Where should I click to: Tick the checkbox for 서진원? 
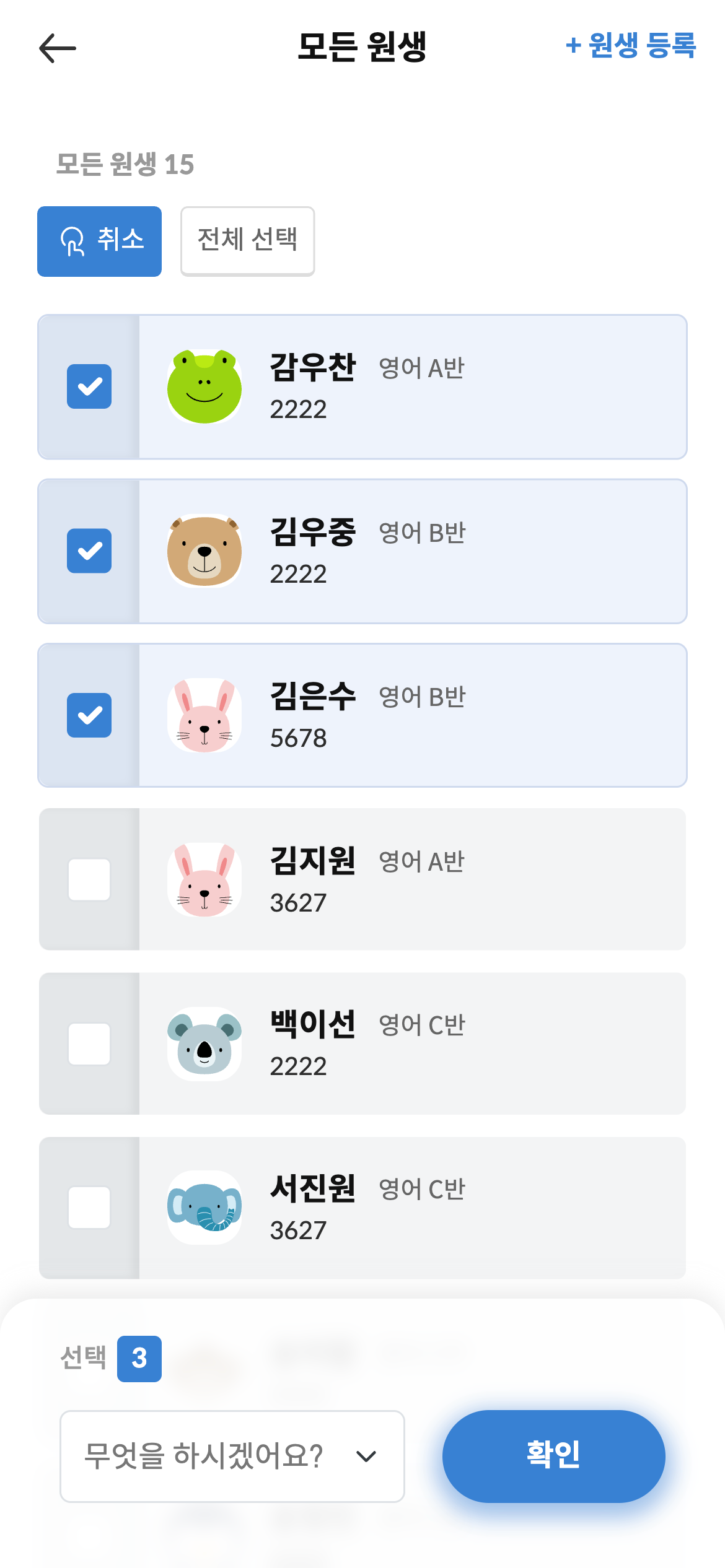[89, 1208]
